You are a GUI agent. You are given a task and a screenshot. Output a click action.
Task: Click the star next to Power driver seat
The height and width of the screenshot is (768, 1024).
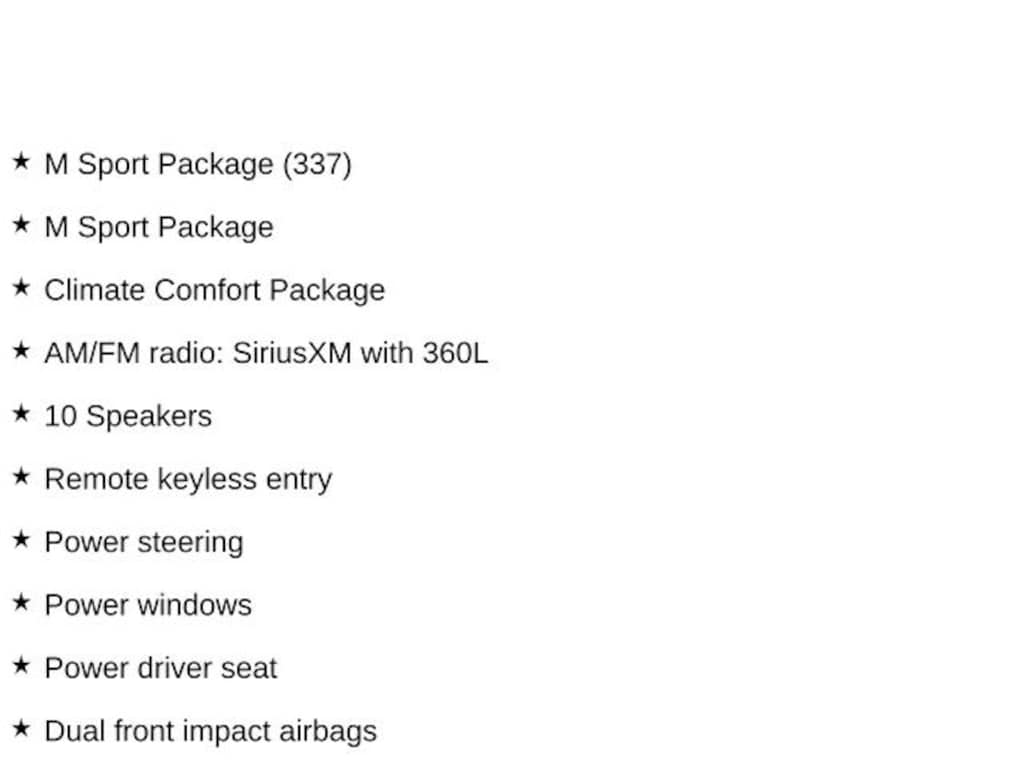tap(21, 665)
